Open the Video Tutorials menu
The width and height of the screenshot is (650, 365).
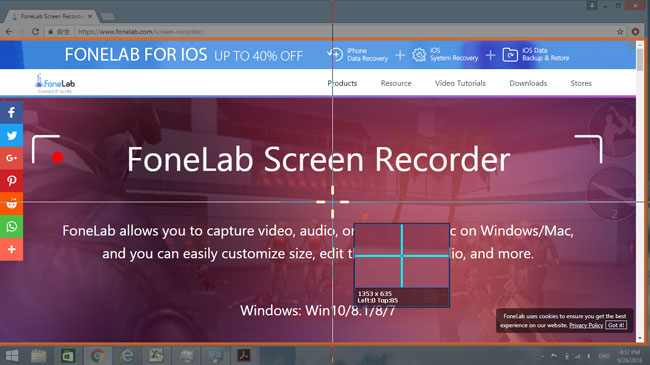point(460,83)
